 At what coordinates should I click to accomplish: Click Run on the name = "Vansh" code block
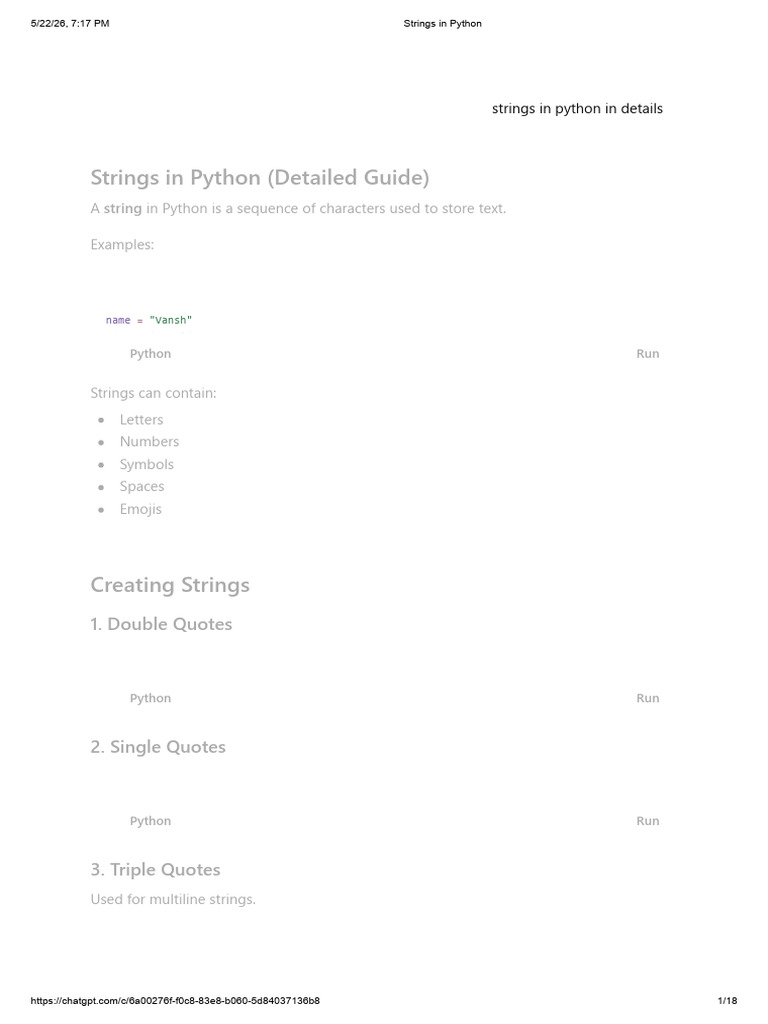coord(647,353)
